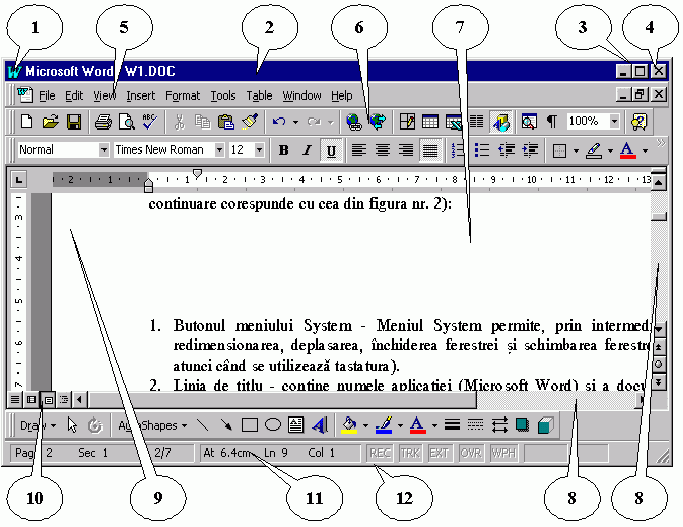Image resolution: width=683 pixels, height=527 pixels.
Task: Click the ruler tab selector box
Action: (x=19, y=179)
